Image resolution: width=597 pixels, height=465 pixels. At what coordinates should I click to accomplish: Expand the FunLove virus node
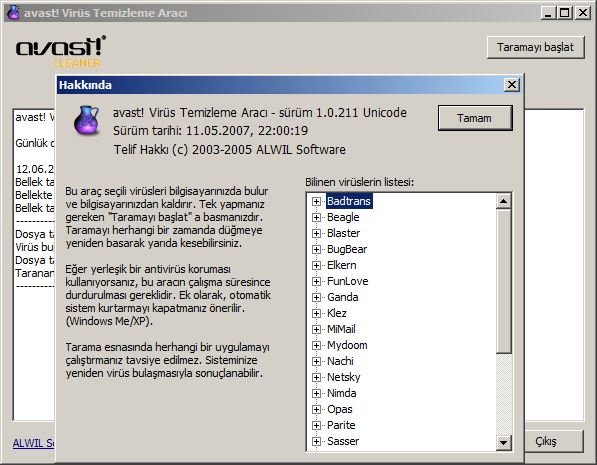[316, 281]
